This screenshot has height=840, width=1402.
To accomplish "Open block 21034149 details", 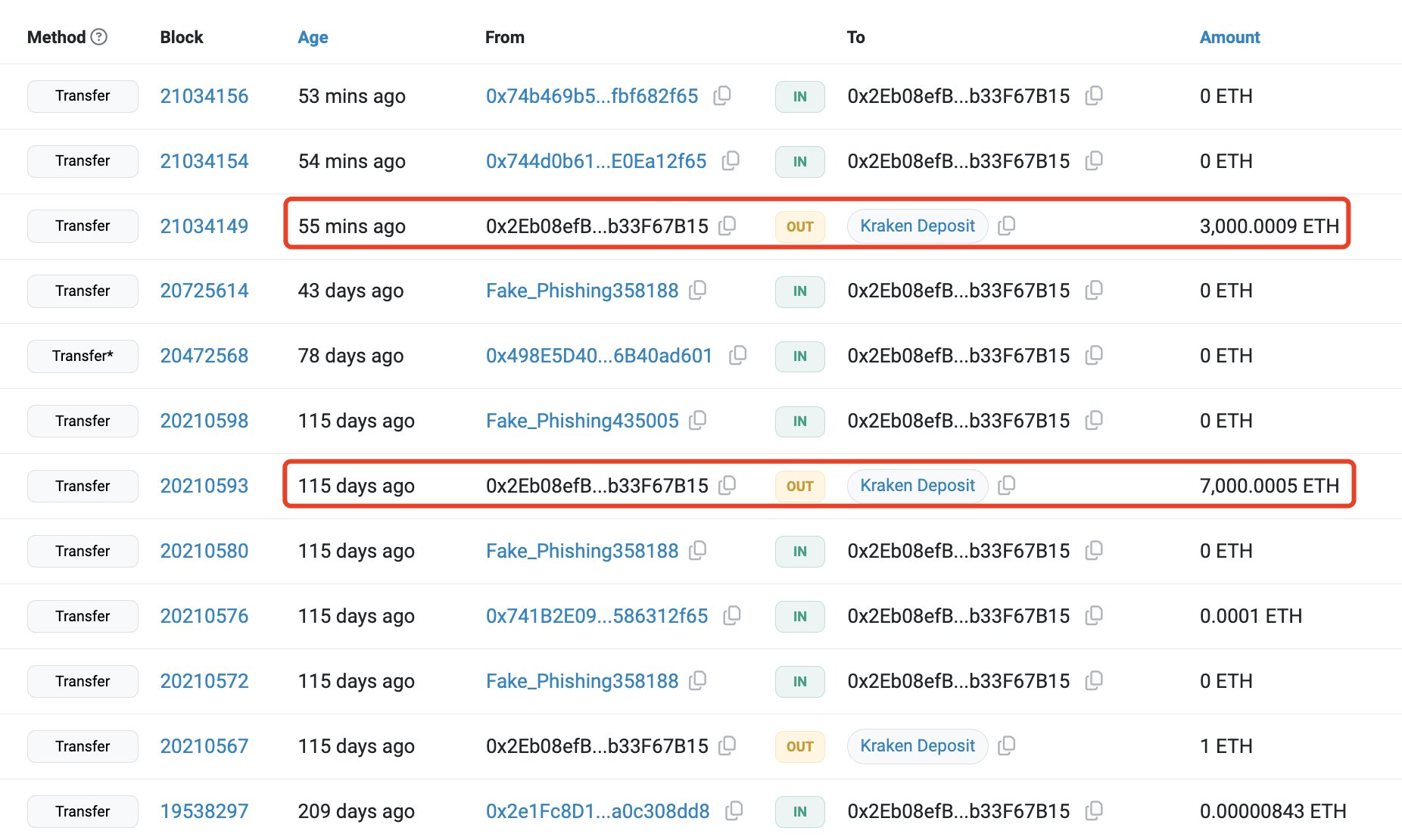I will click(204, 226).
